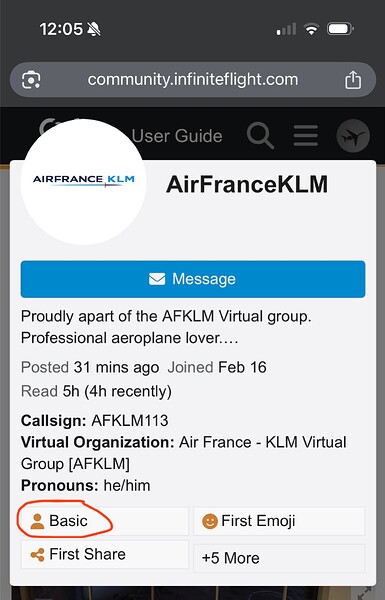Viewport: 385px width, 600px height.
Task: Open the User Guide link
Action: [177, 136]
